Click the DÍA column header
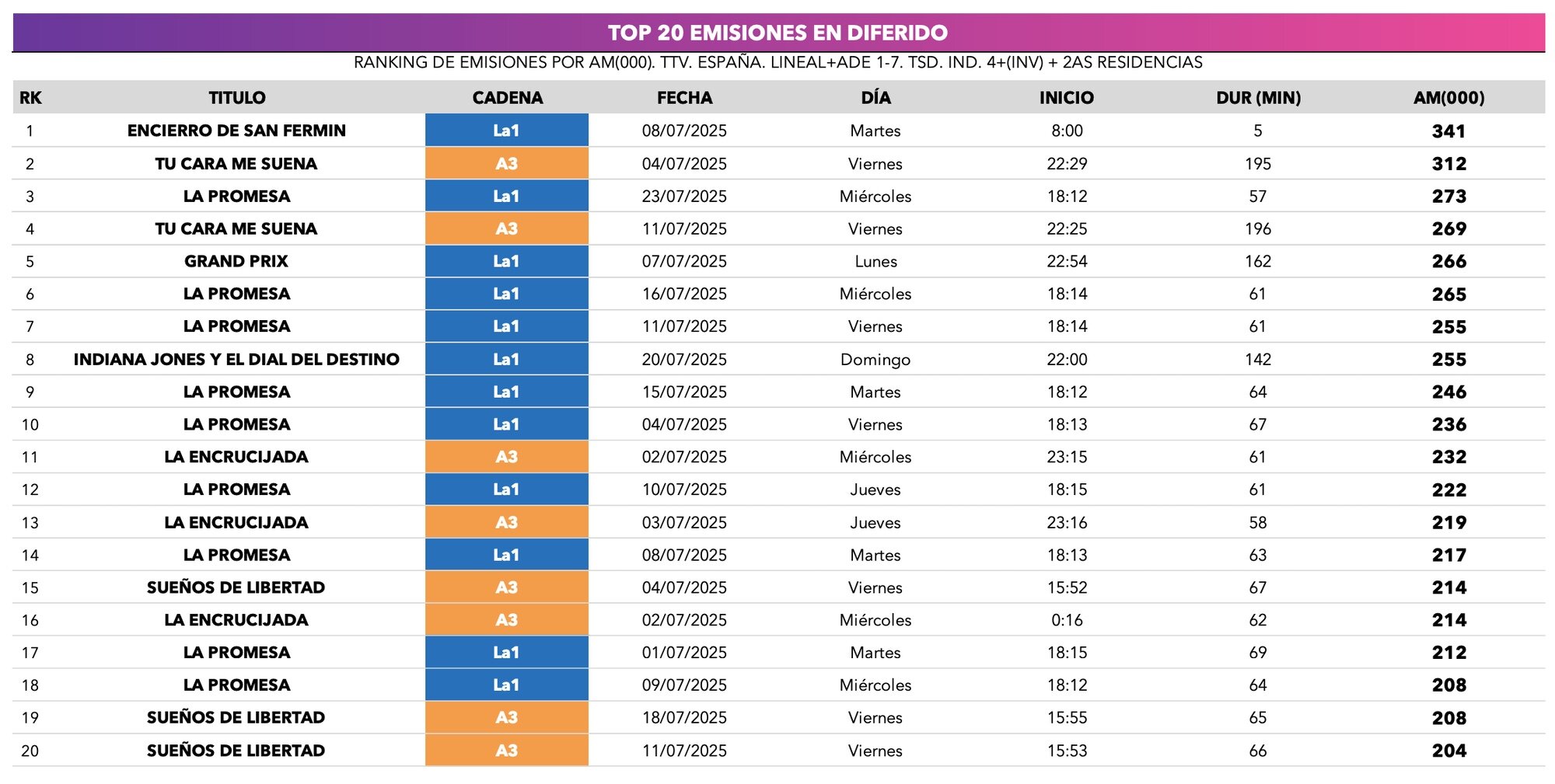Screen dimensions: 1555x784 875,98
